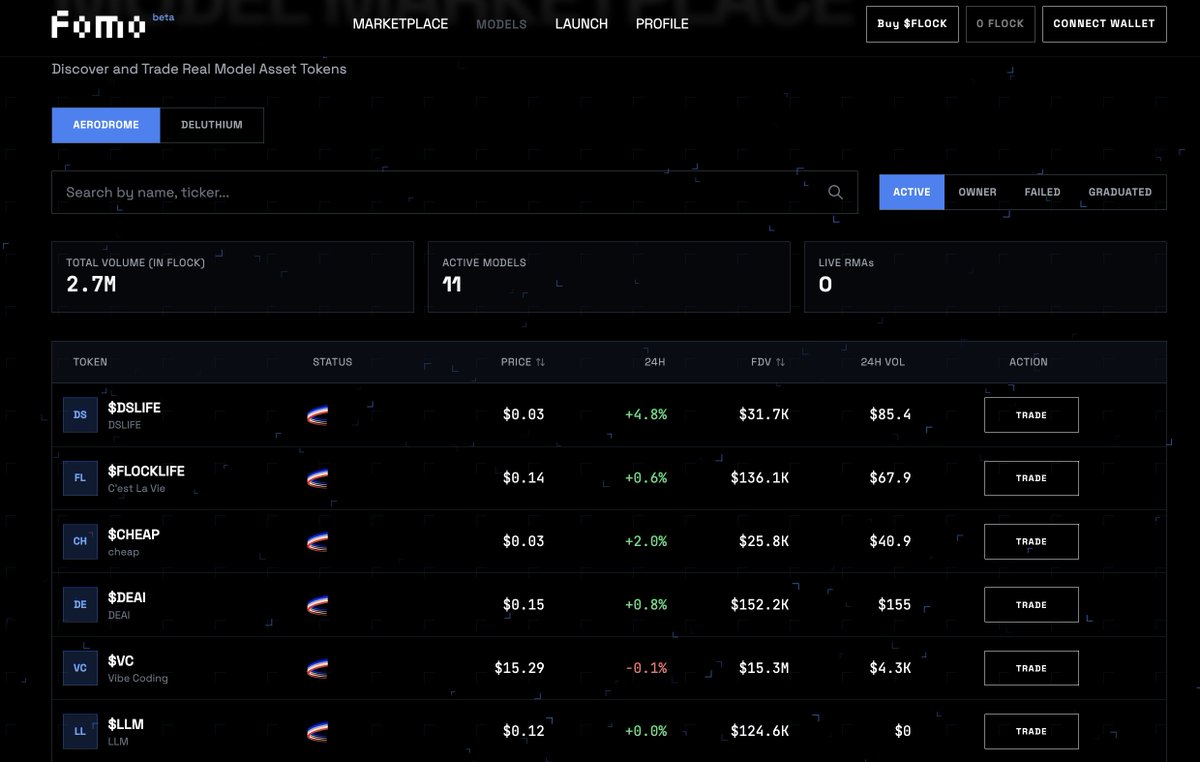Screen dimensions: 1200x762
Task: Click the DE avatar for $DEAI
Action: click(80, 605)
